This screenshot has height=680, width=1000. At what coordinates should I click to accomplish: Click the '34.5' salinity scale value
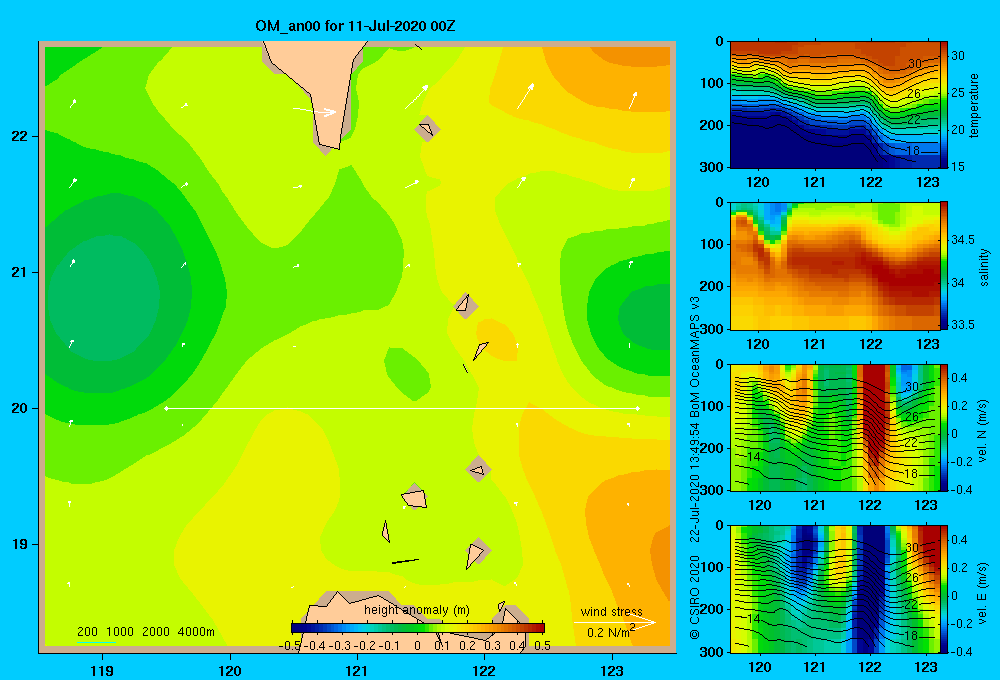pyautogui.click(x=962, y=240)
